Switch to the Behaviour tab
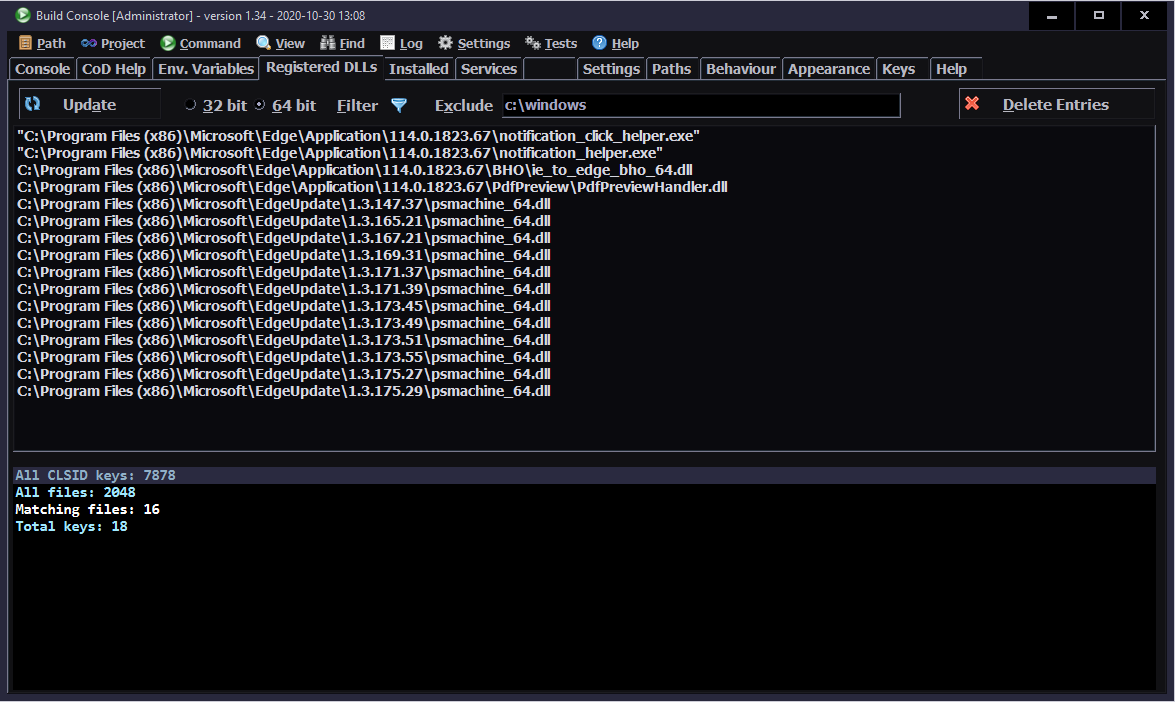 pos(741,69)
